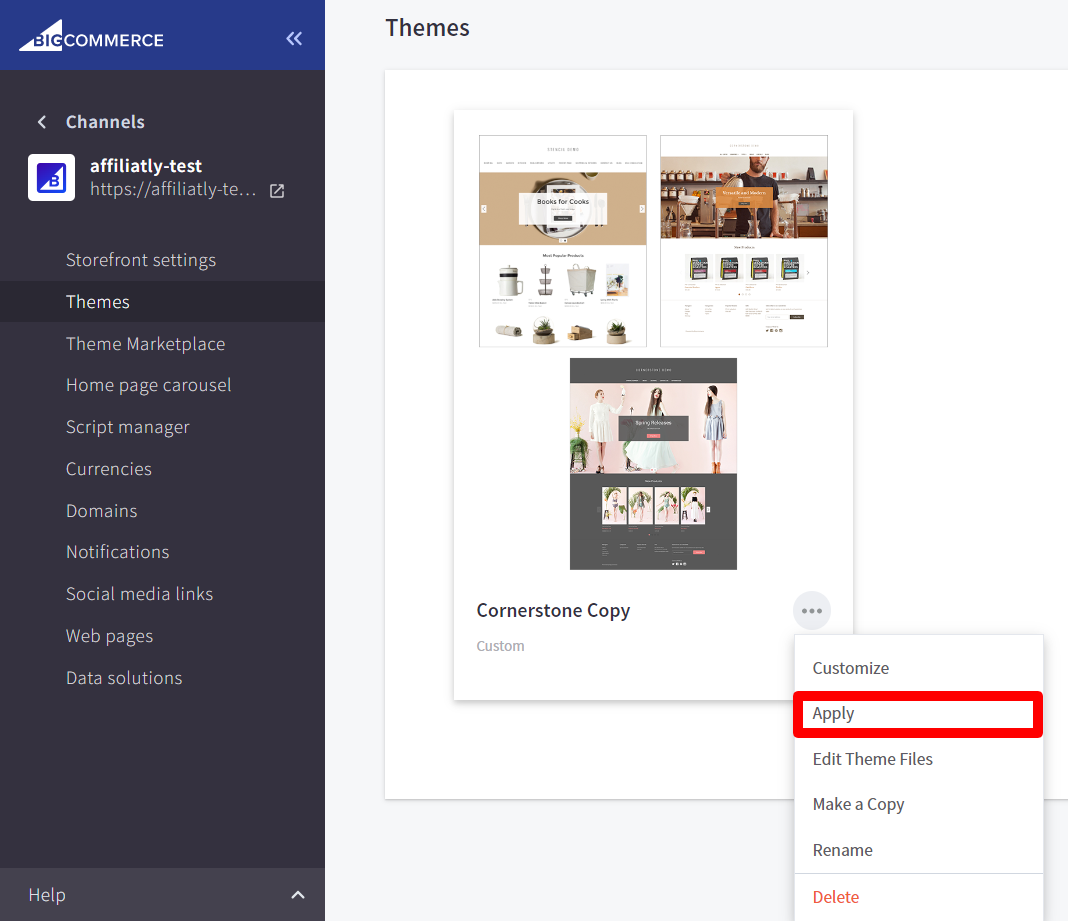Viewport: 1068px width, 921px height.
Task: Open Theme Marketplace
Action: [x=146, y=344]
